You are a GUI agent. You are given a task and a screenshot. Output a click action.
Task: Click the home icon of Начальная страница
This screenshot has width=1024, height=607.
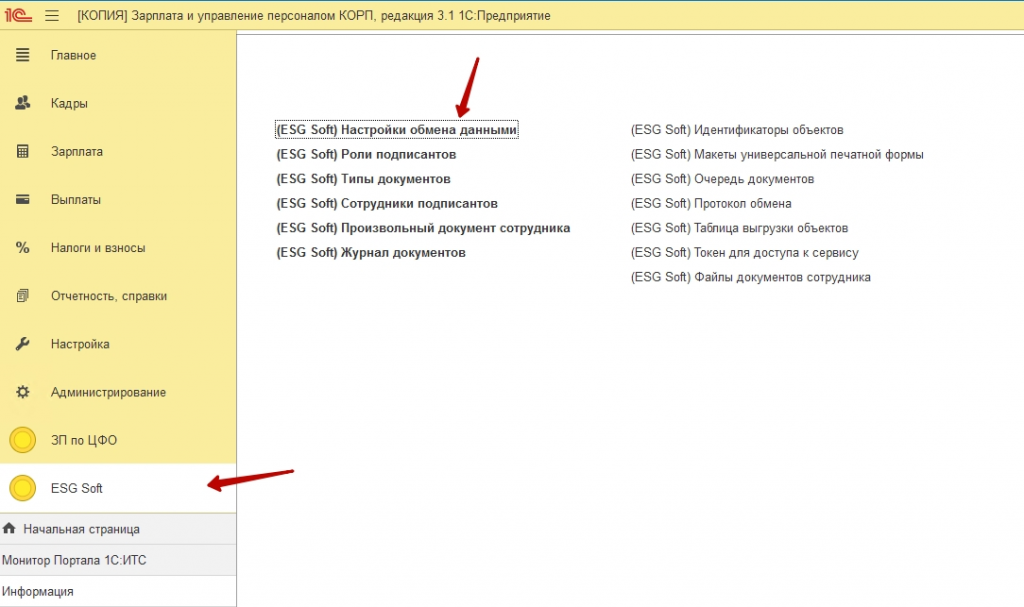pos(9,529)
